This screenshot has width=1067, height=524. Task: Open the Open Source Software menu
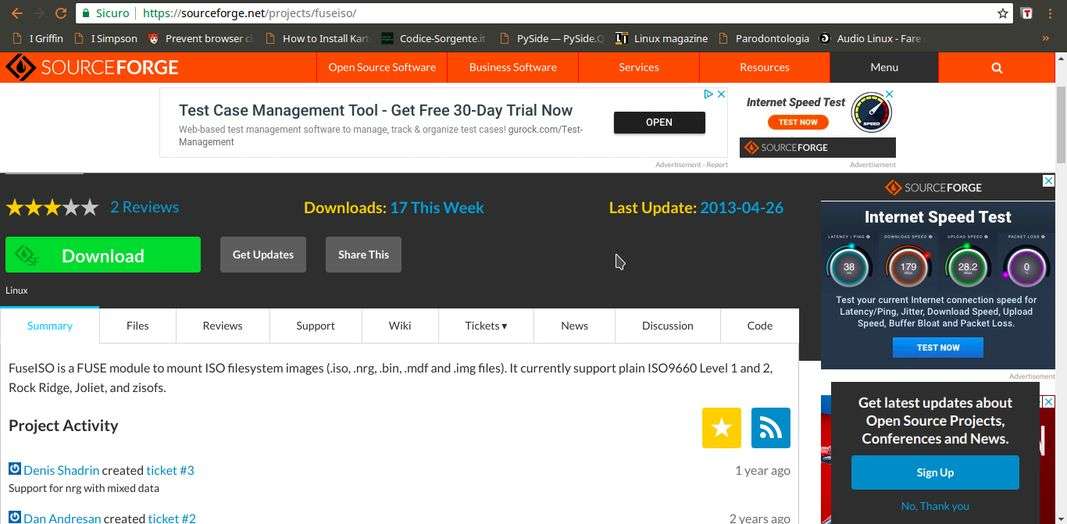pos(382,67)
